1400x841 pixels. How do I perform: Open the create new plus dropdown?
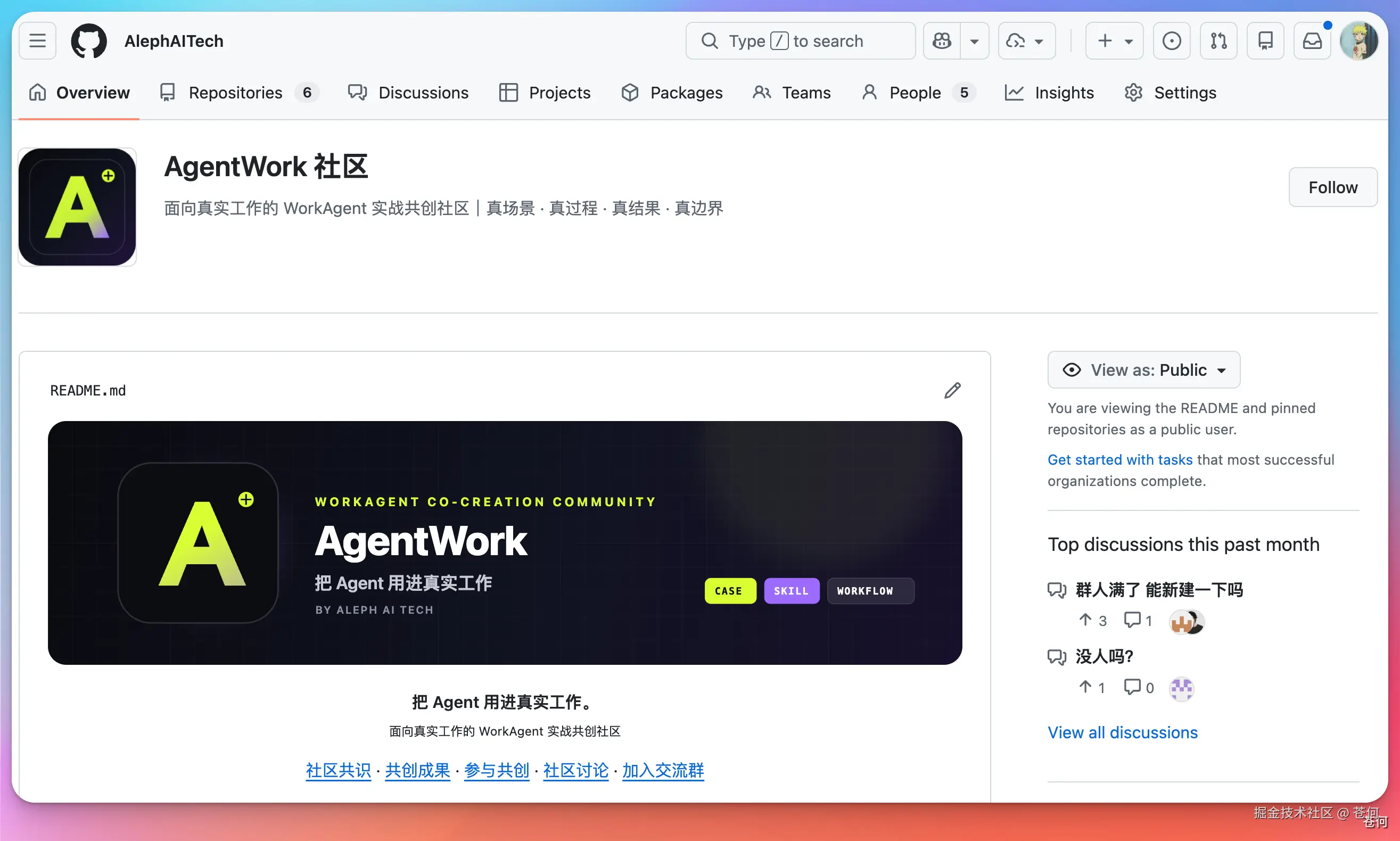point(1115,41)
